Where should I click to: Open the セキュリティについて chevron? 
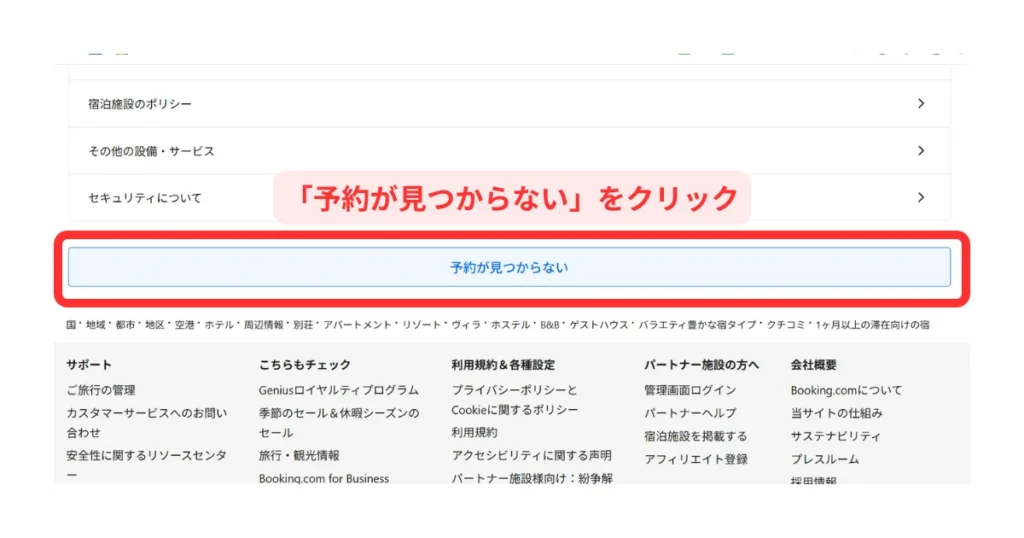(x=921, y=198)
